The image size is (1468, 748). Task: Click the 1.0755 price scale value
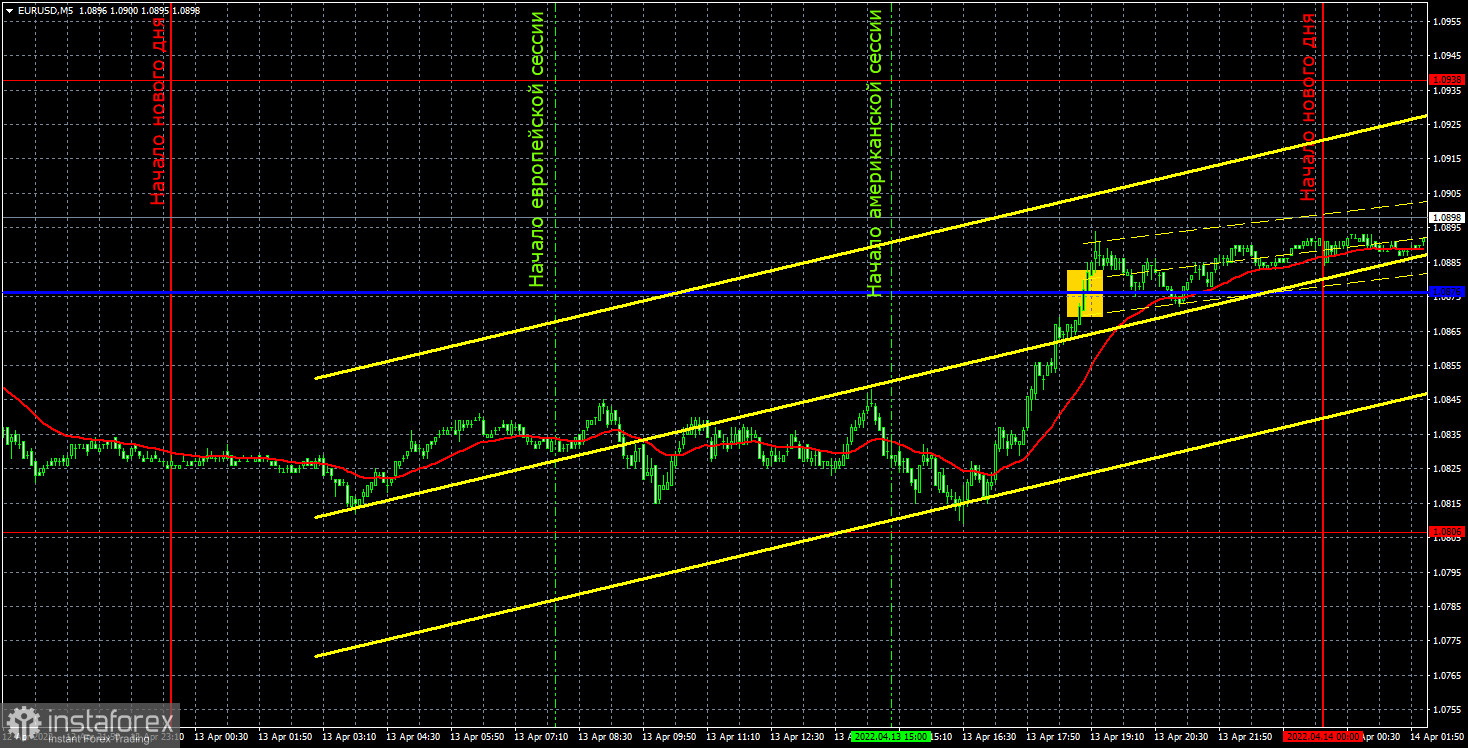(1448, 710)
